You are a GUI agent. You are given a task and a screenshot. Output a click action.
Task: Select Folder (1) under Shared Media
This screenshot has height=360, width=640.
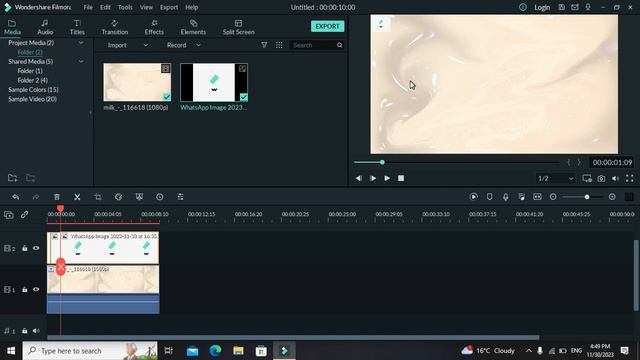tap(30, 71)
